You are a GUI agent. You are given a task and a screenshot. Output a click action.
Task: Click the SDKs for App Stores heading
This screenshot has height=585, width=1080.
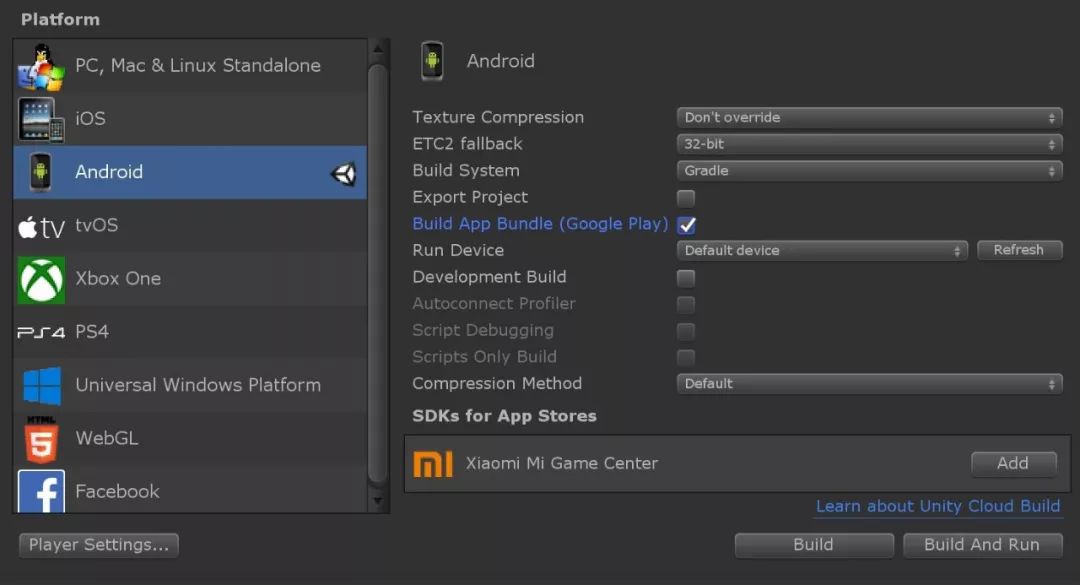505,416
